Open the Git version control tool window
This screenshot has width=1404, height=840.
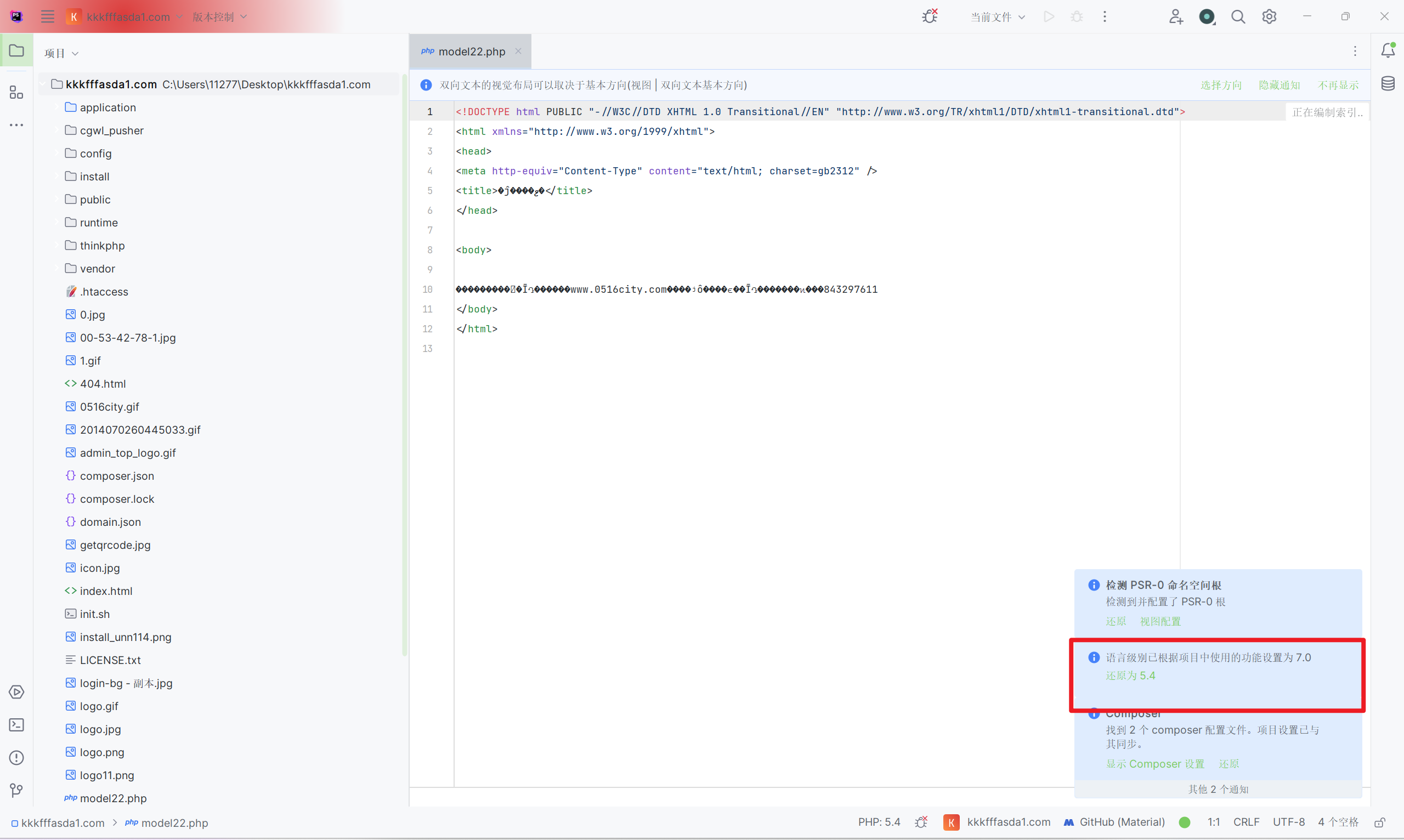tap(16, 790)
